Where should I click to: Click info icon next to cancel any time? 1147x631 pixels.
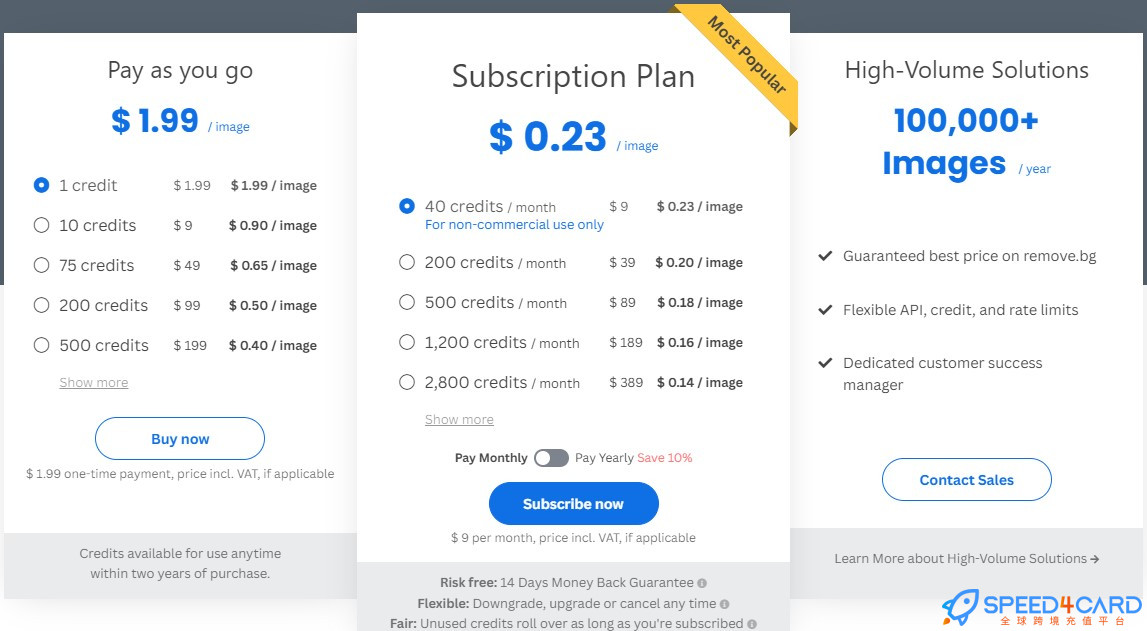click(x=724, y=604)
